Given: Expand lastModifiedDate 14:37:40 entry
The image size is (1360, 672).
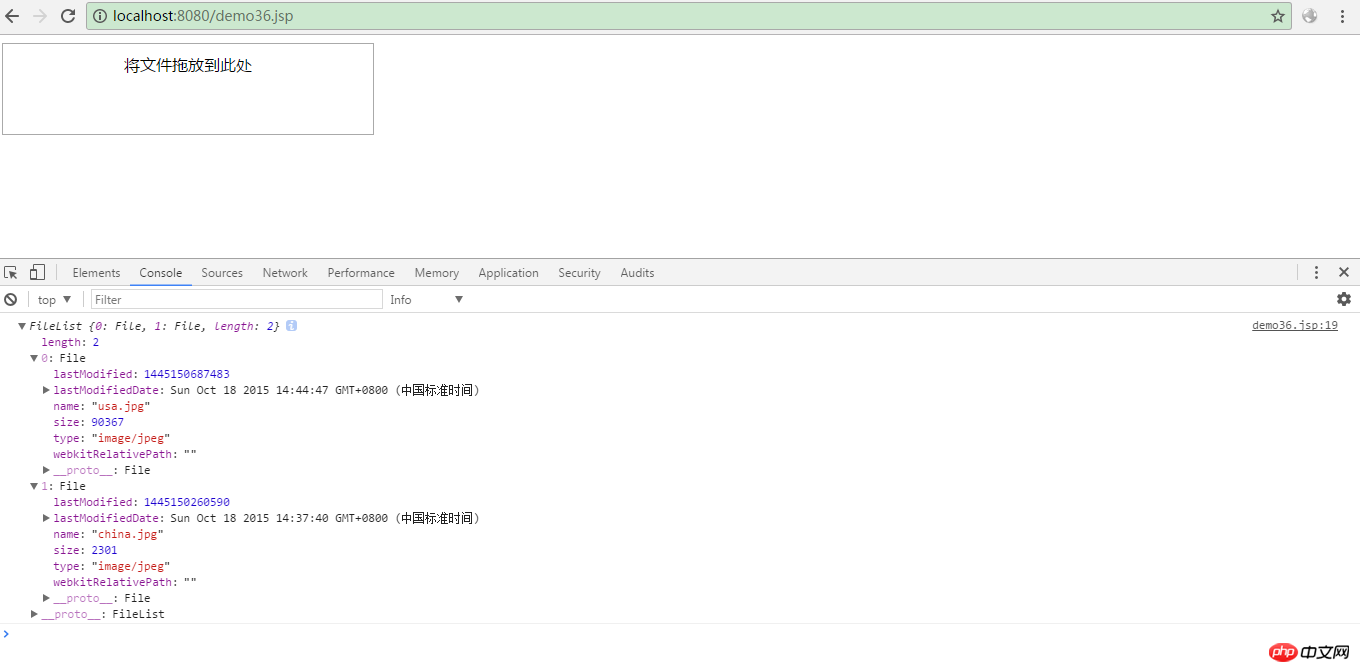Looking at the screenshot, I should (46, 518).
